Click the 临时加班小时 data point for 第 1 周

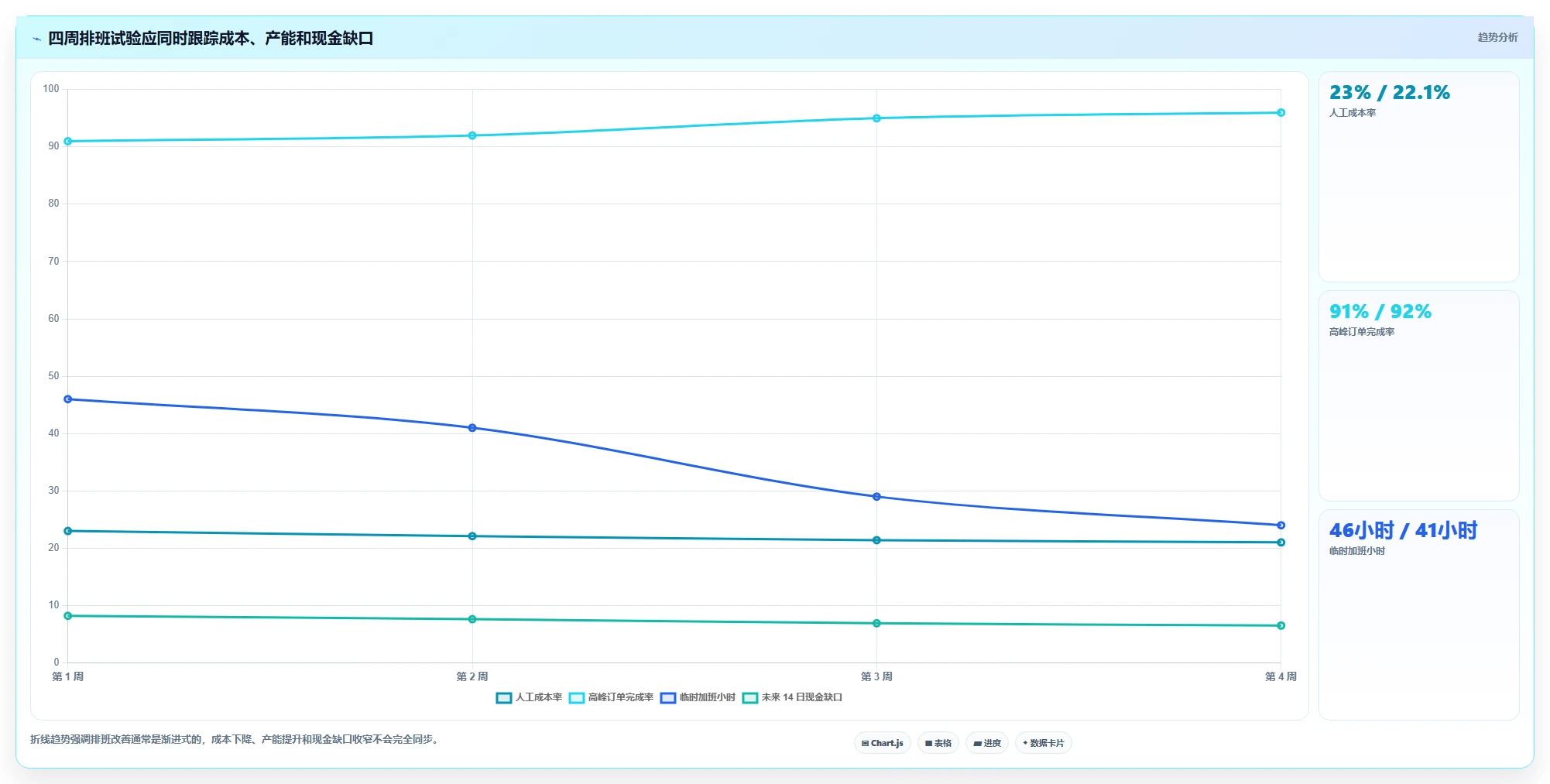click(x=68, y=399)
